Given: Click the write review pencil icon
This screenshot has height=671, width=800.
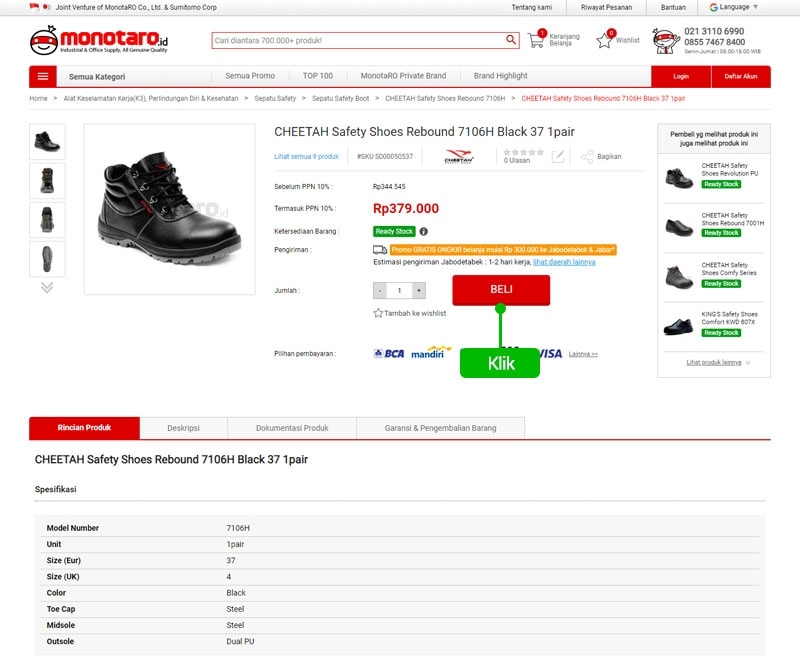Looking at the screenshot, I should (558, 157).
